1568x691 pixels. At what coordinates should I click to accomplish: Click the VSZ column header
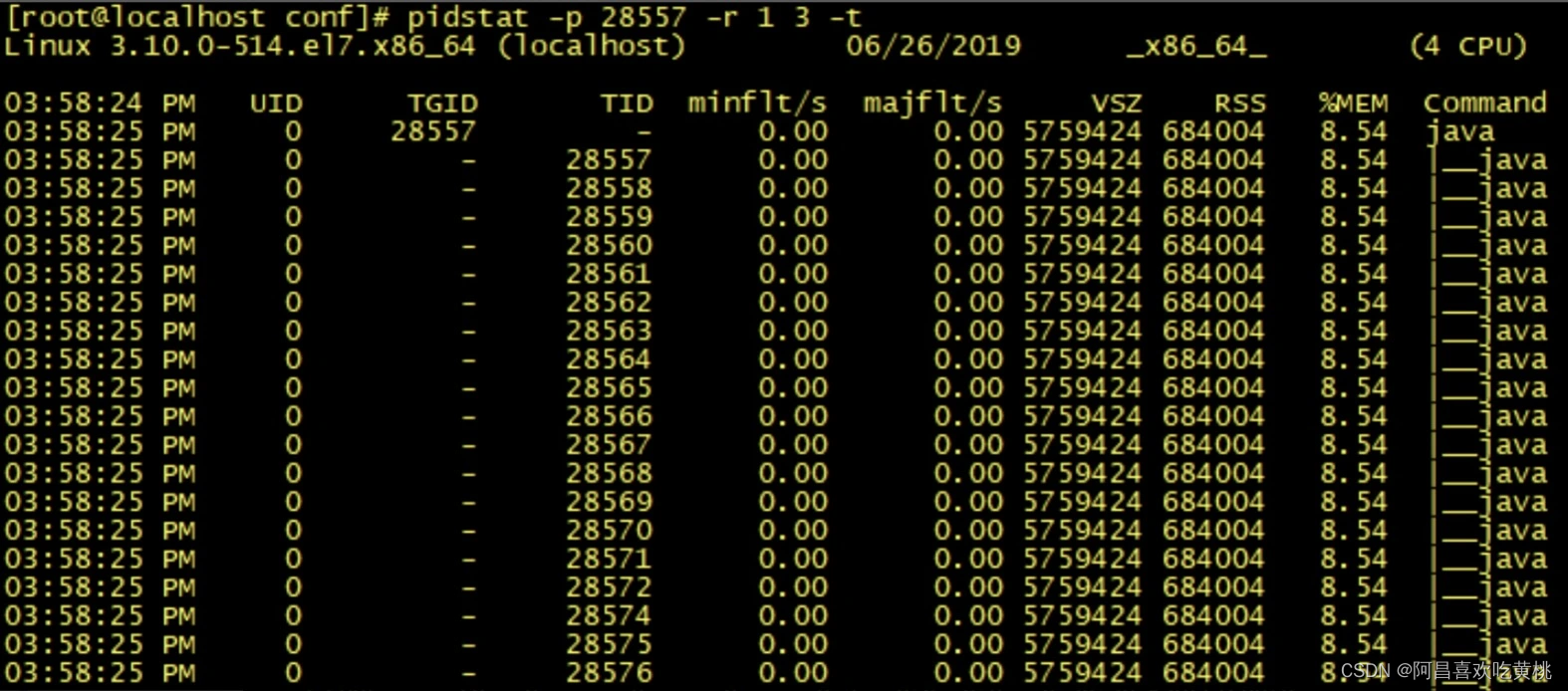pyautogui.click(x=1116, y=104)
